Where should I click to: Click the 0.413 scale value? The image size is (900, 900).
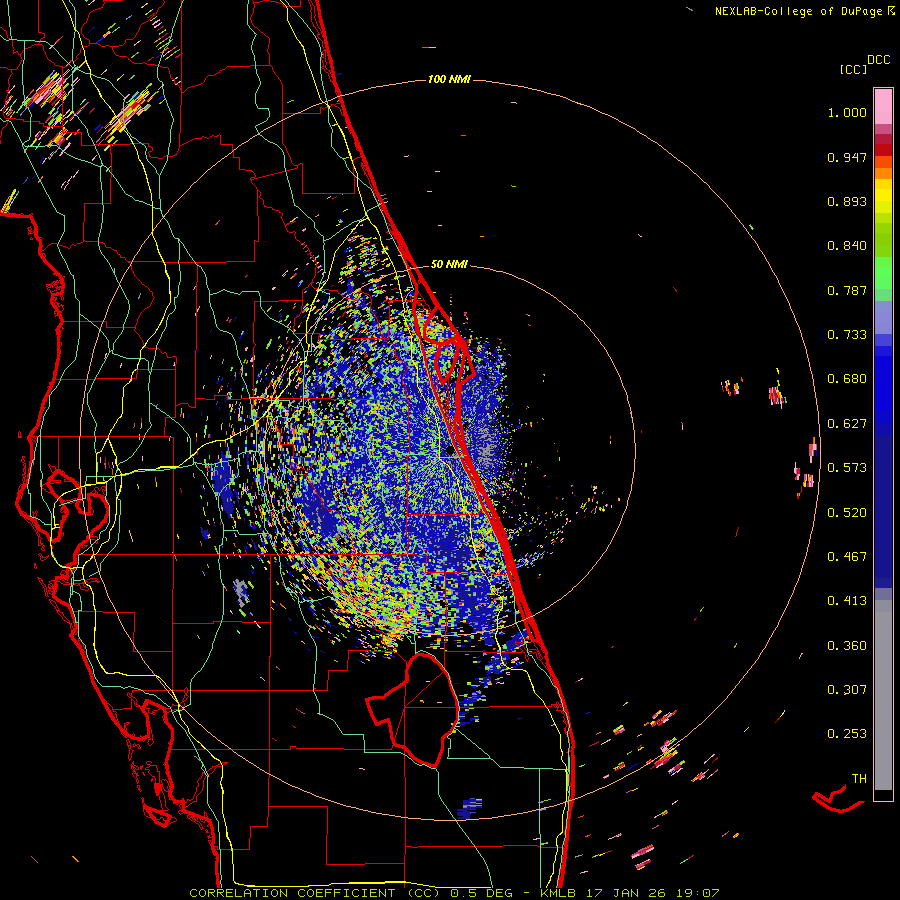[847, 601]
